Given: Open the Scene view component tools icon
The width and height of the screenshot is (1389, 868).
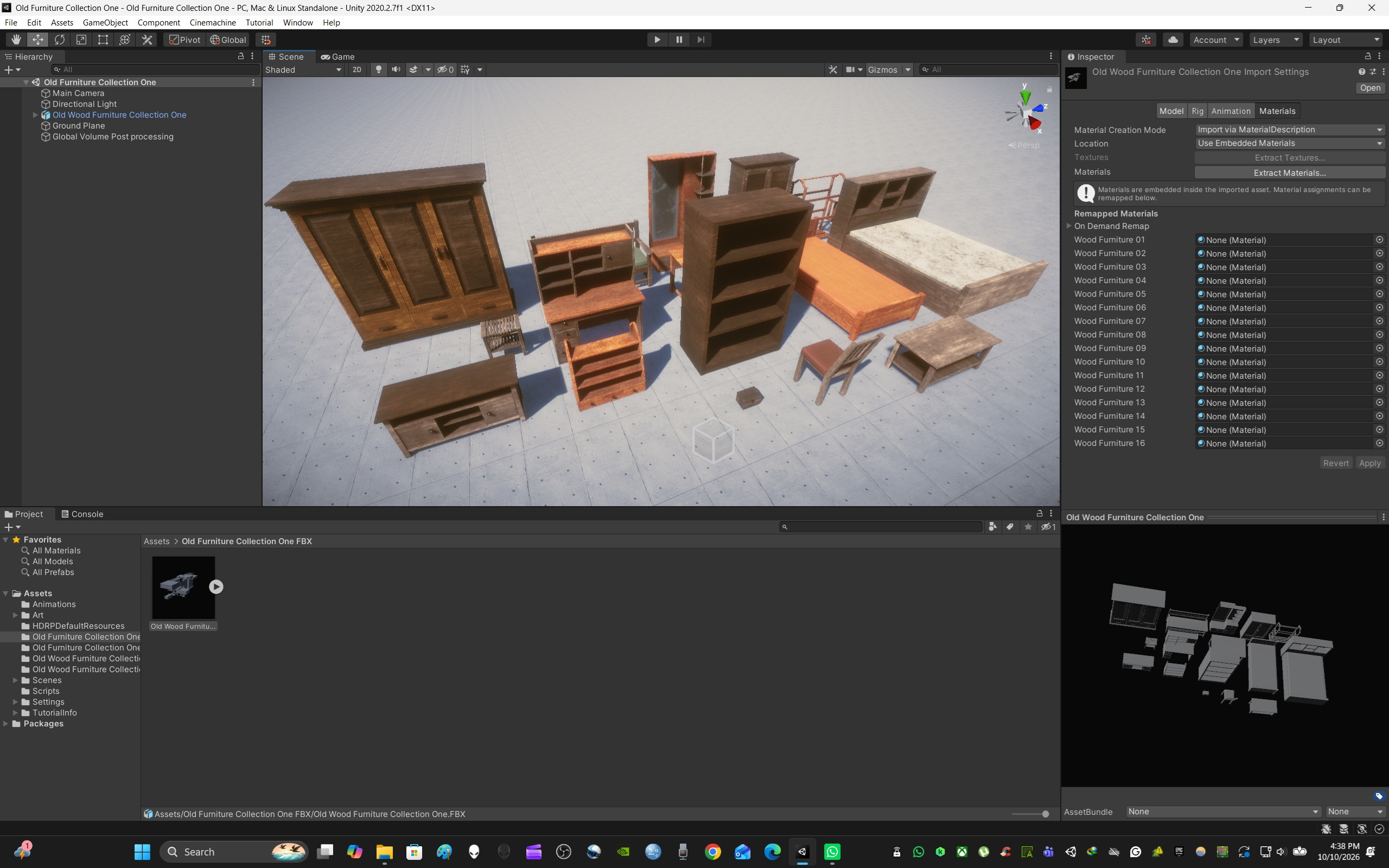Looking at the screenshot, I should pyautogui.click(x=833, y=69).
